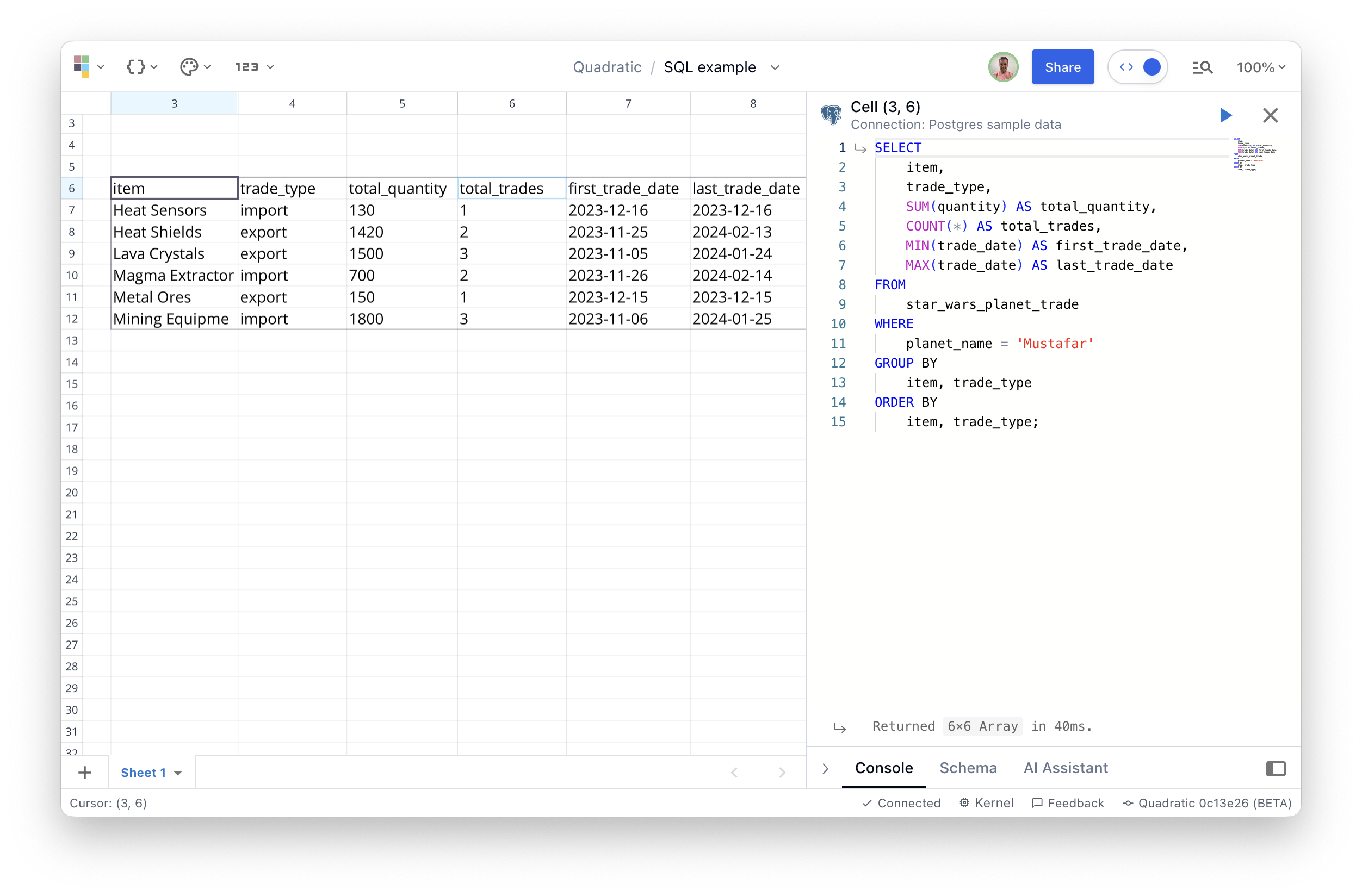1362x896 pixels.
Task: Click the Postgres elephant icon
Action: click(831, 114)
